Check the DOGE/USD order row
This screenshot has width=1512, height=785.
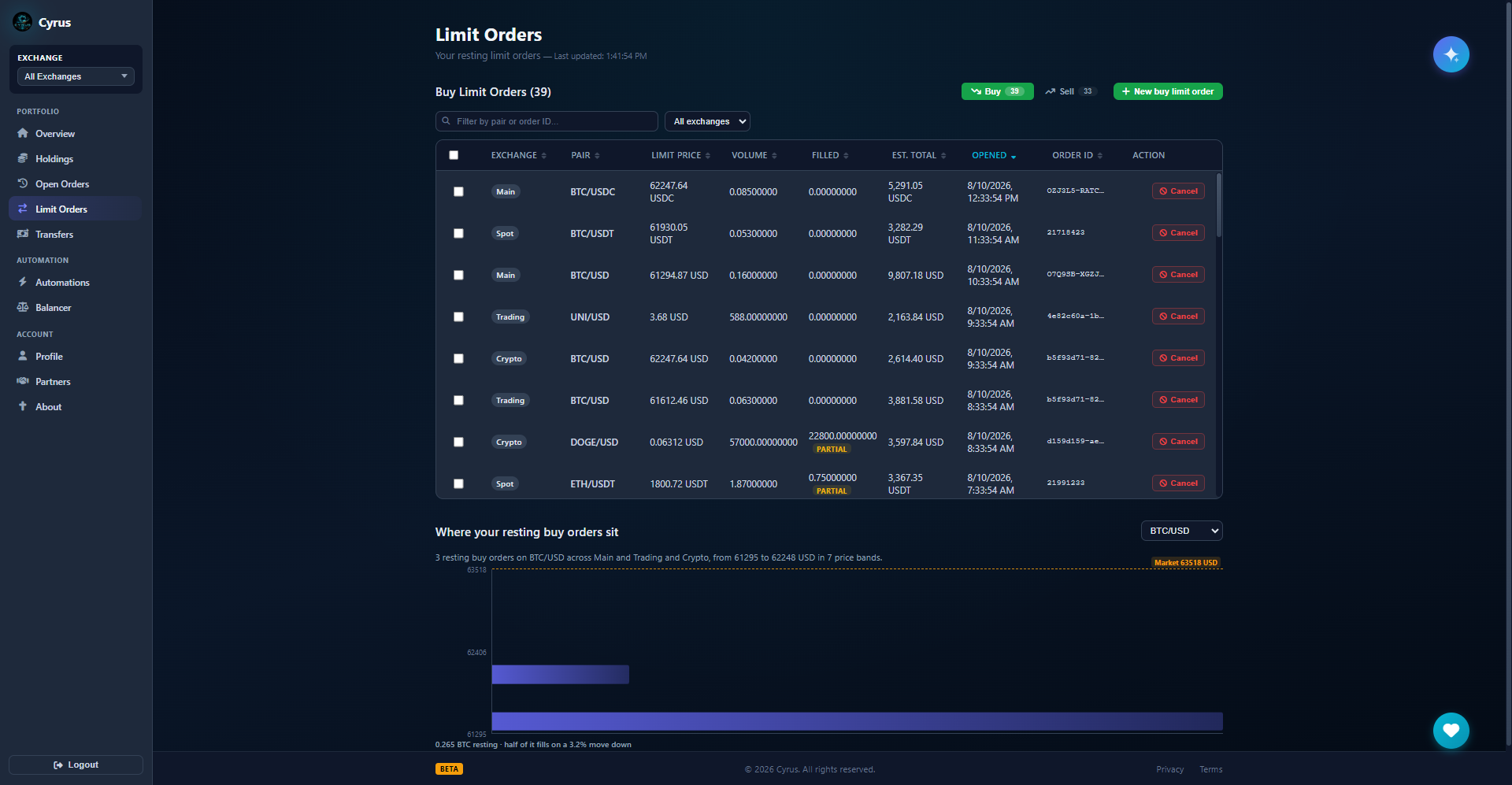[458, 442]
